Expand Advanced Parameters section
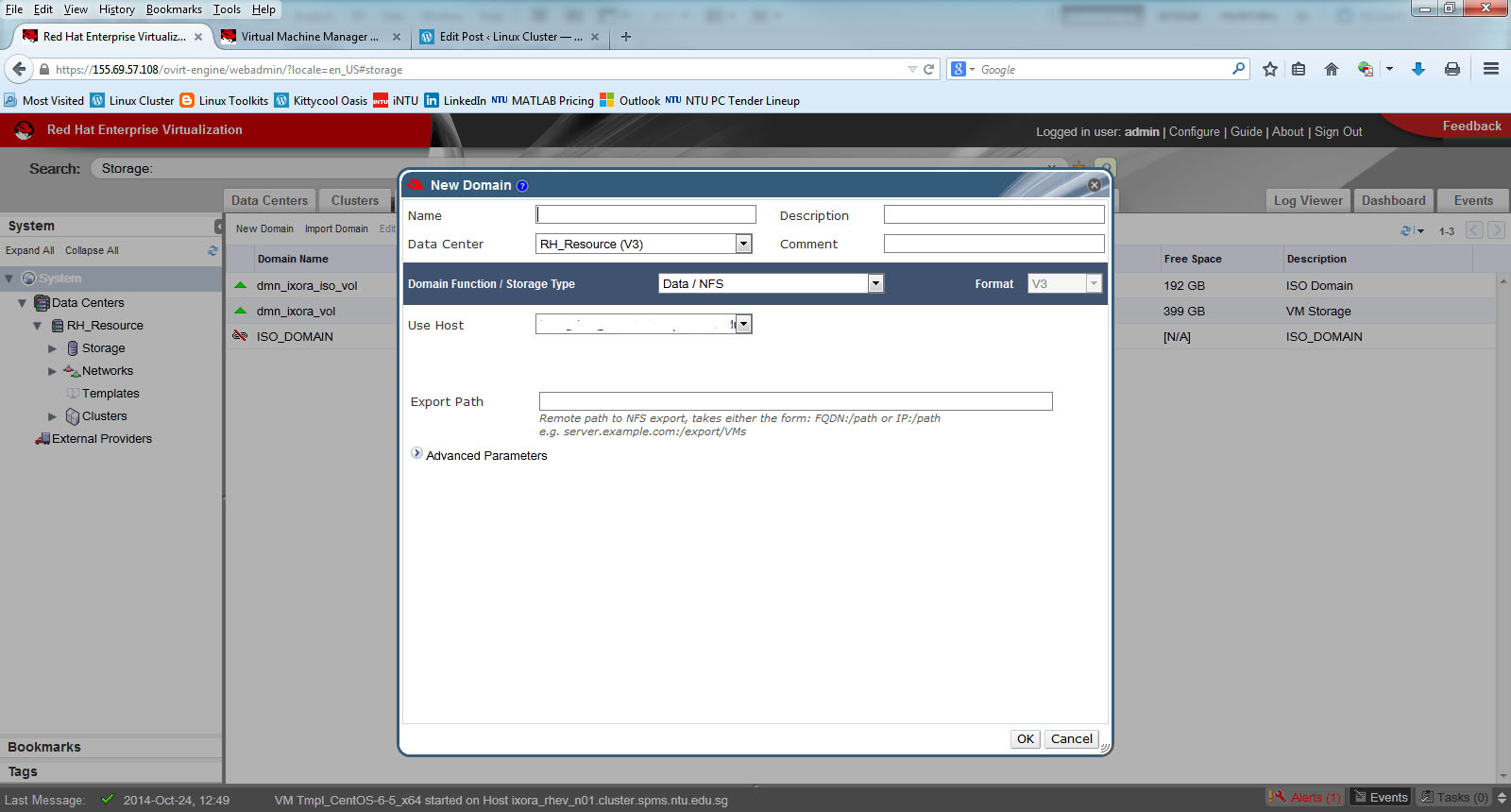 pyautogui.click(x=416, y=454)
